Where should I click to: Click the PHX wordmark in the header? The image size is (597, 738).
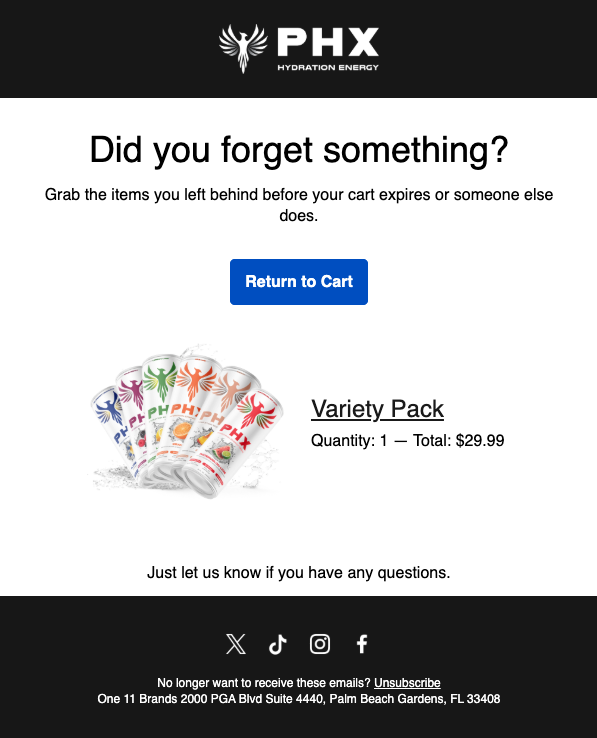[328, 42]
